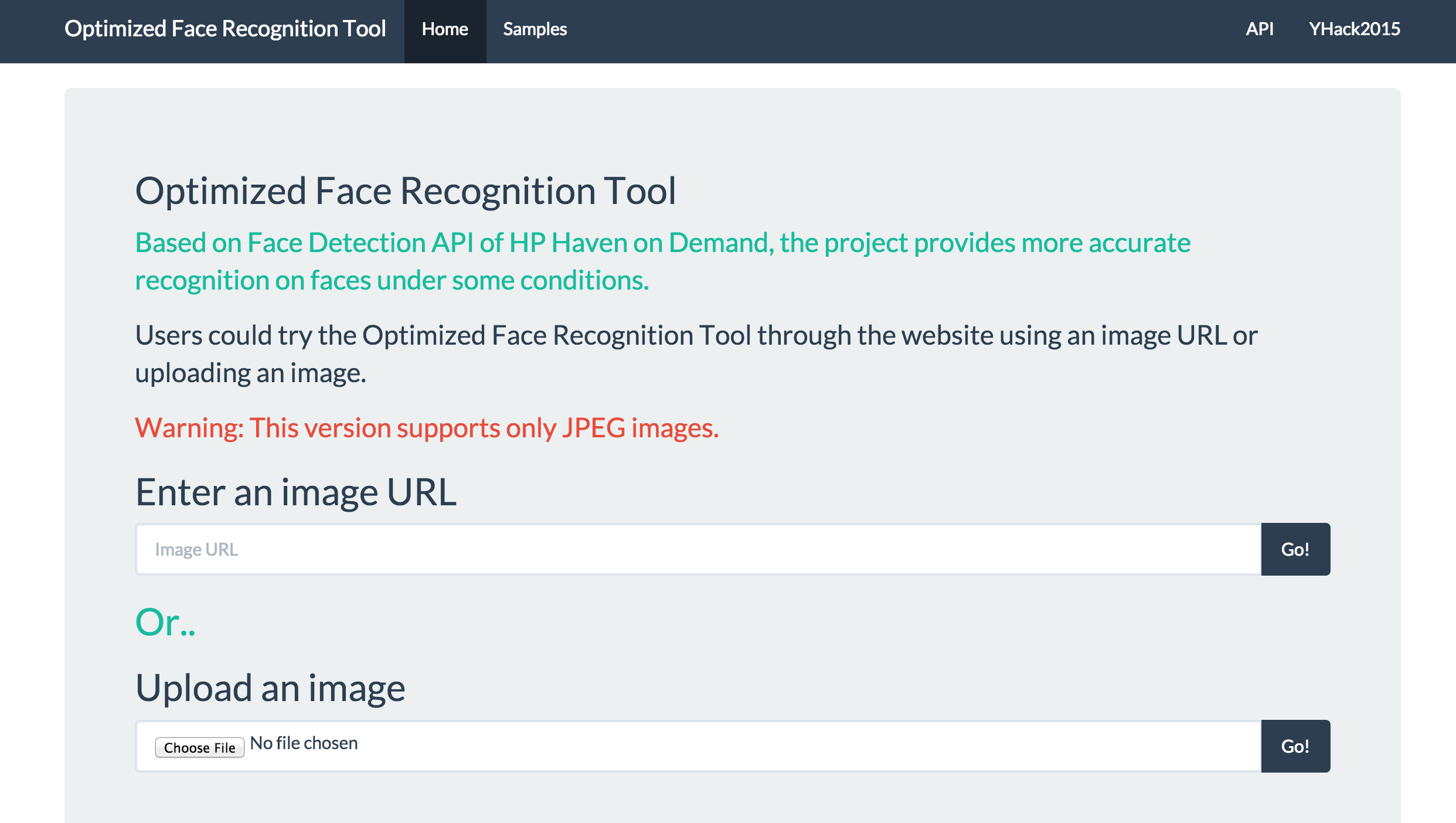Click the green 'Based on Face Detection API' line
The width and height of the screenshot is (1456, 823).
click(x=662, y=243)
